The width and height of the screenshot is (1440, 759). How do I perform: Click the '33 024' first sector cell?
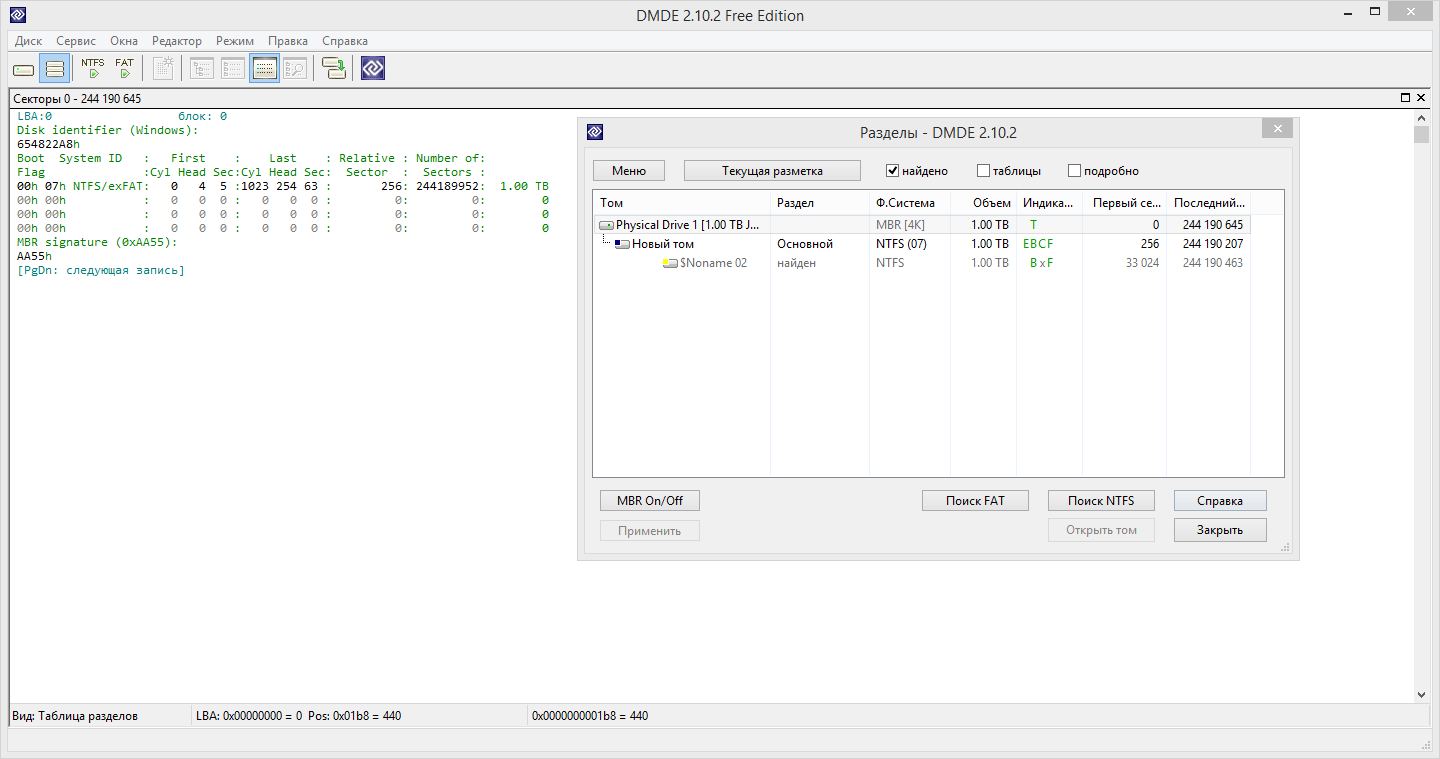[1142, 263]
